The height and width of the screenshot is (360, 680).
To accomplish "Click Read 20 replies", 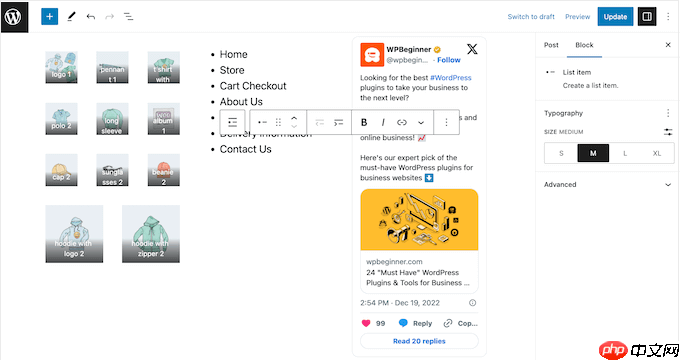I will coord(419,341).
